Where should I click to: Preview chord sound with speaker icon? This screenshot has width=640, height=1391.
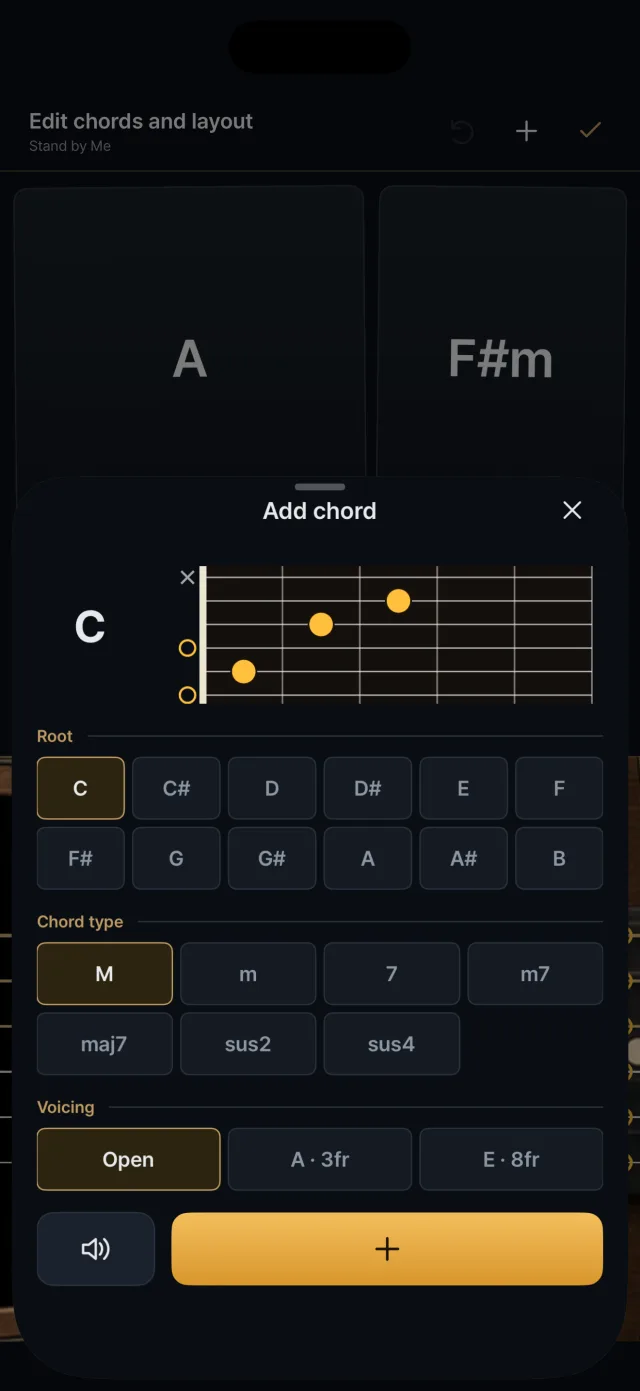click(x=96, y=1249)
